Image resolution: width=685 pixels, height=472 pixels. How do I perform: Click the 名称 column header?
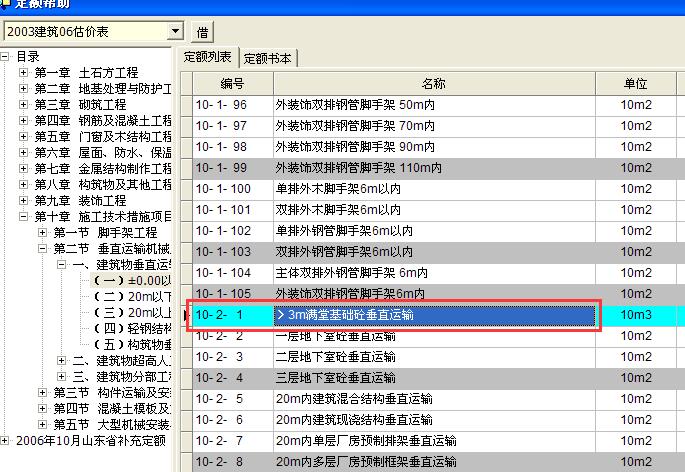coord(434,83)
